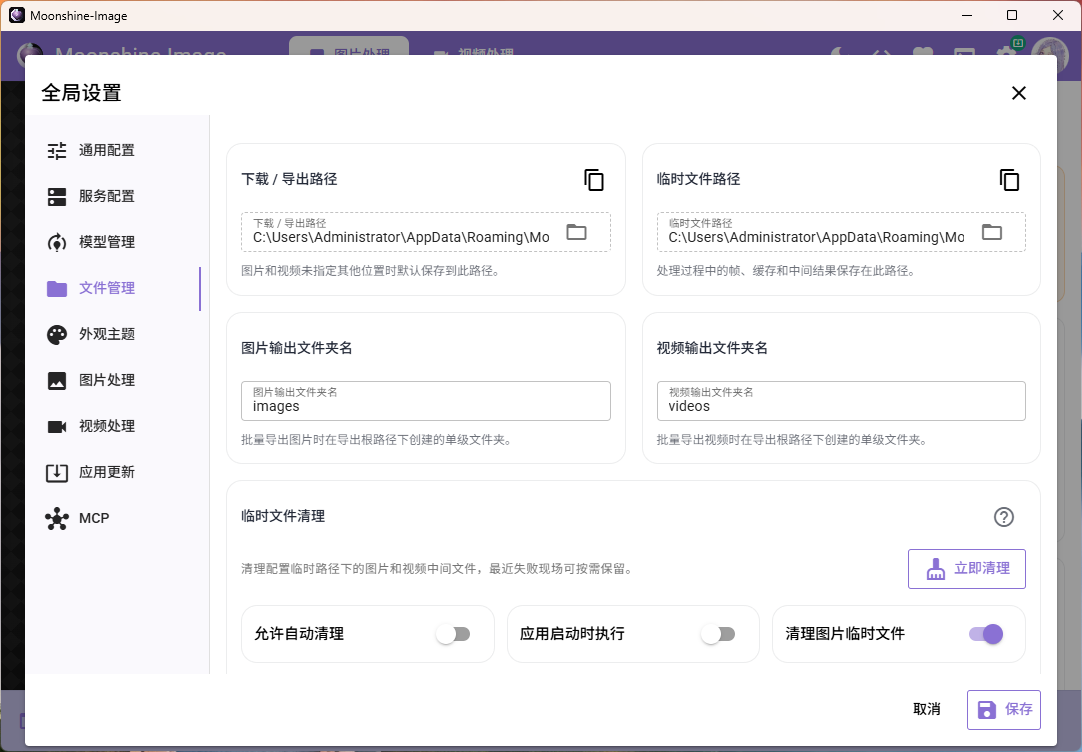Browse folder for 下载 / 导出路径

tap(576, 232)
